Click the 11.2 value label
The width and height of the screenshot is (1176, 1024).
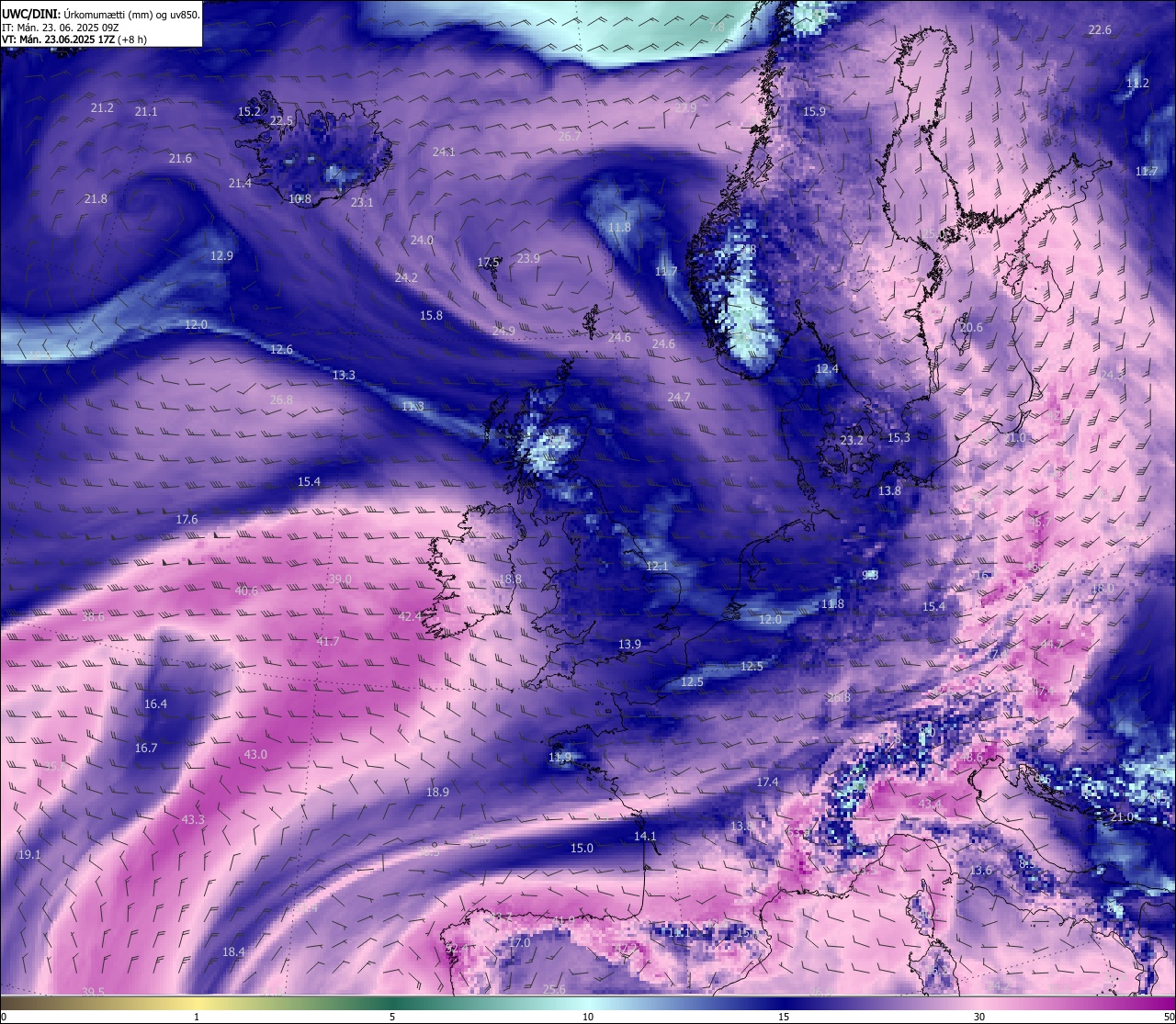coord(1137,84)
